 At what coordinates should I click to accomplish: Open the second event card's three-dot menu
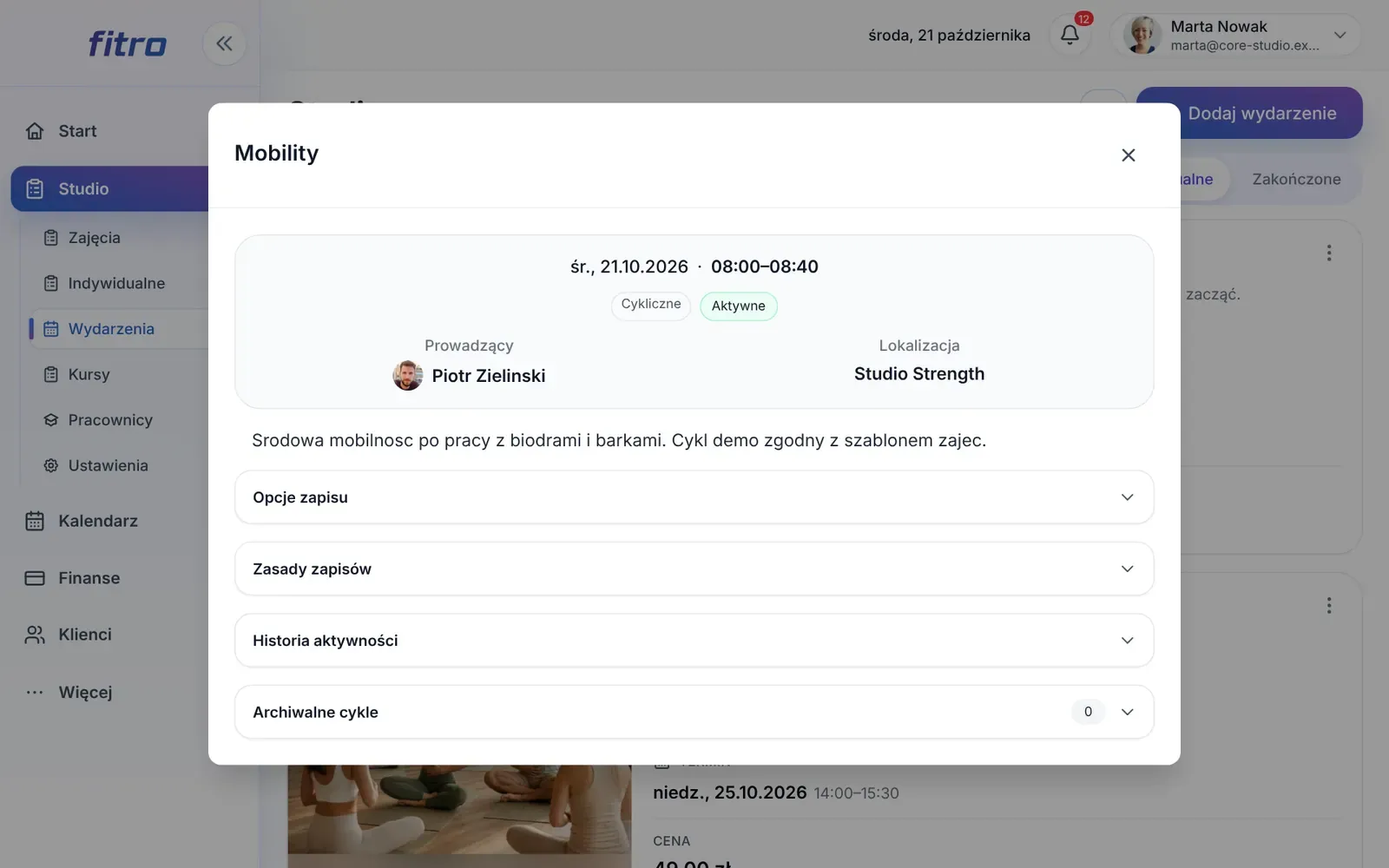[1328, 605]
